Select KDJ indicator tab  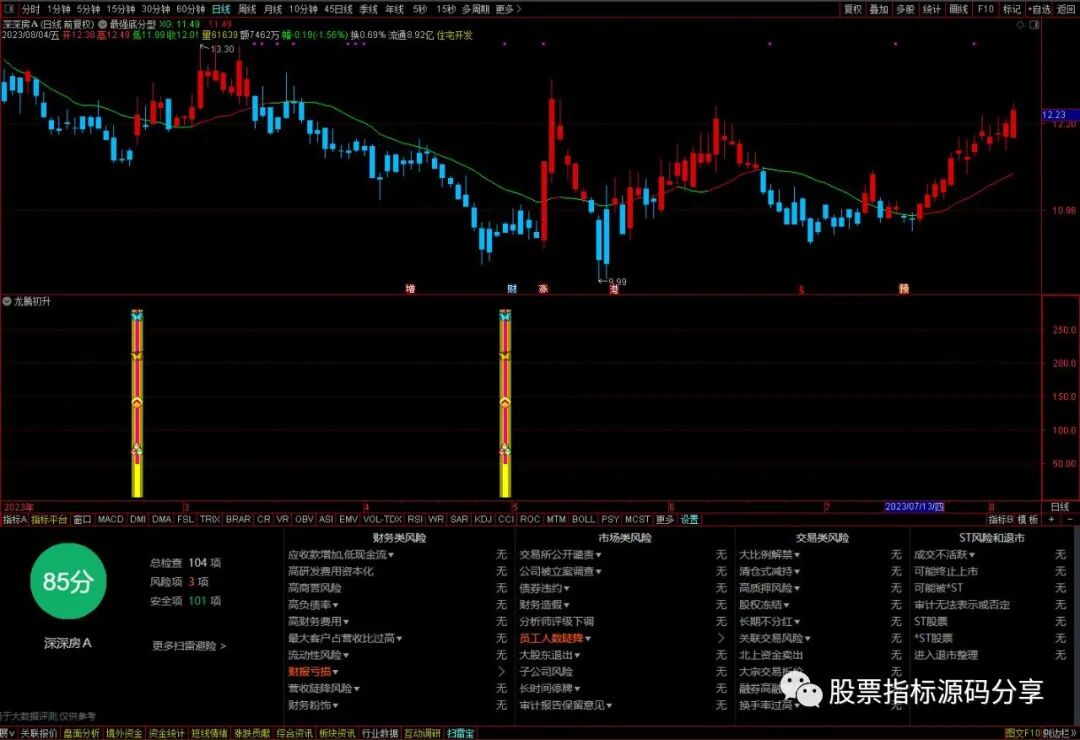(x=484, y=520)
